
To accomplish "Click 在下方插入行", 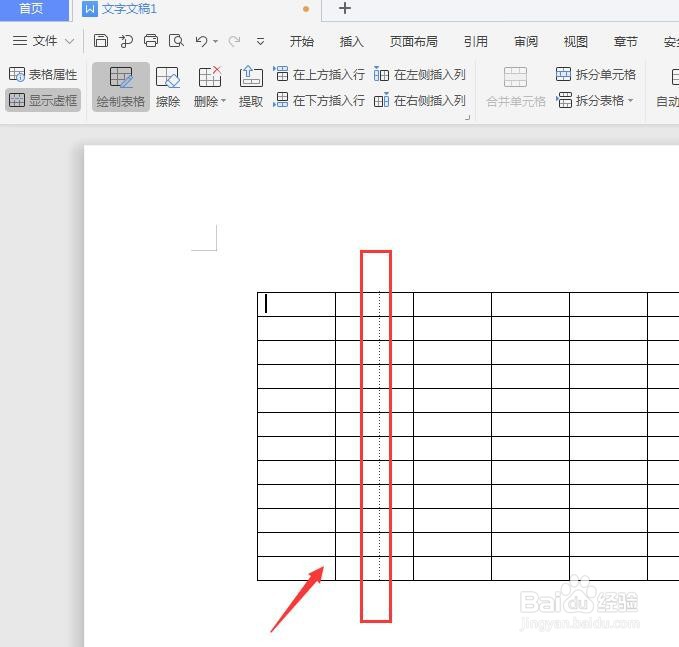I will click(319, 100).
